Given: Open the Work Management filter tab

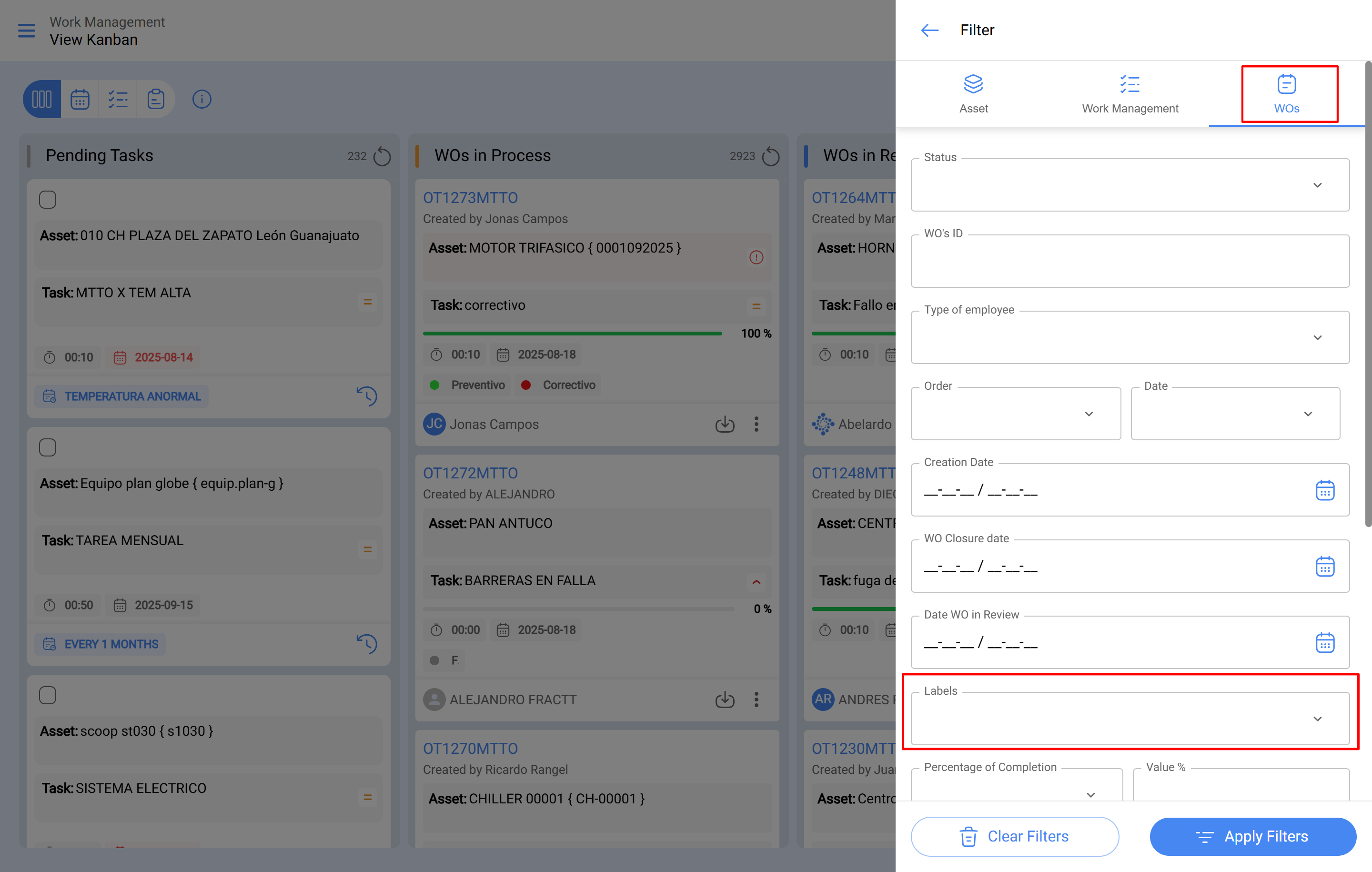Looking at the screenshot, I should pyautogui.click(x=1129, y=94).
